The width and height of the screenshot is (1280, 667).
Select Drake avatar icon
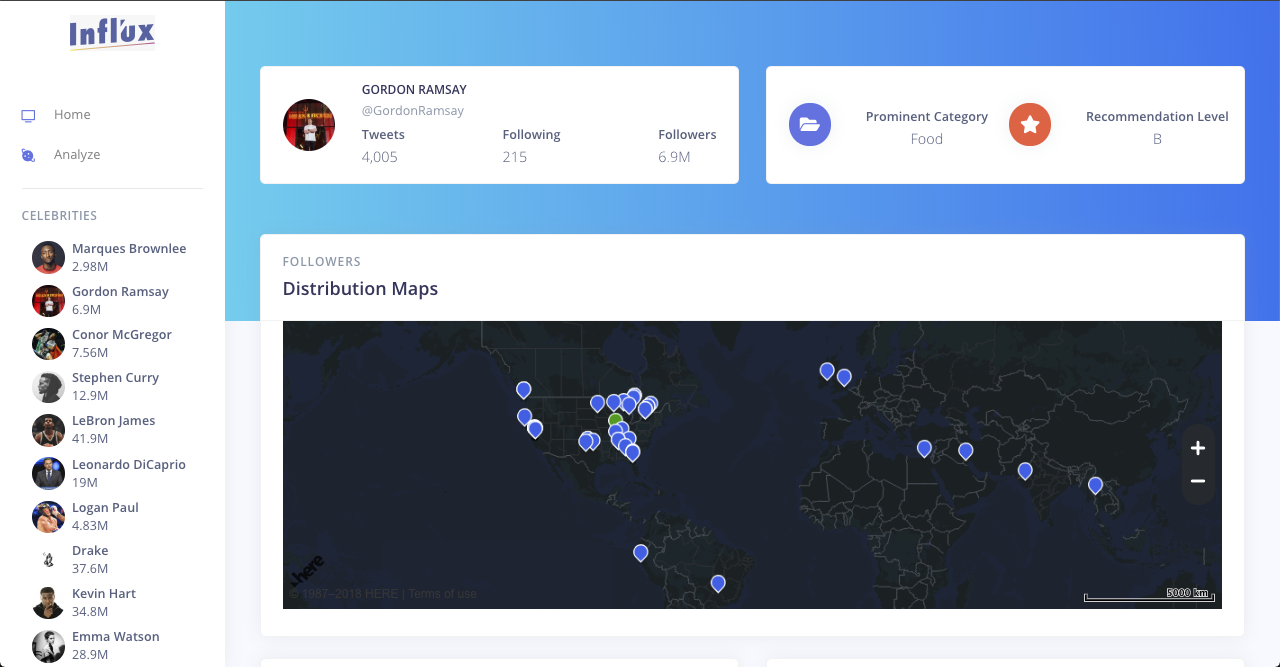pos(48,558)
